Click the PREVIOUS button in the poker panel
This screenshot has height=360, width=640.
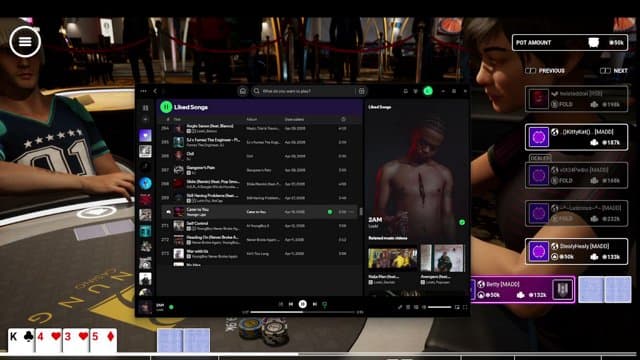click(545, 71)
